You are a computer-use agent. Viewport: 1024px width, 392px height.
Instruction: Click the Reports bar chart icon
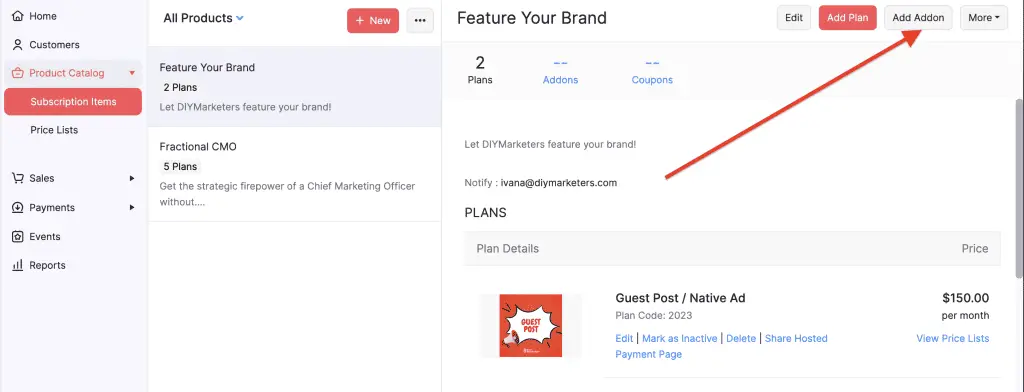[18, 265]
